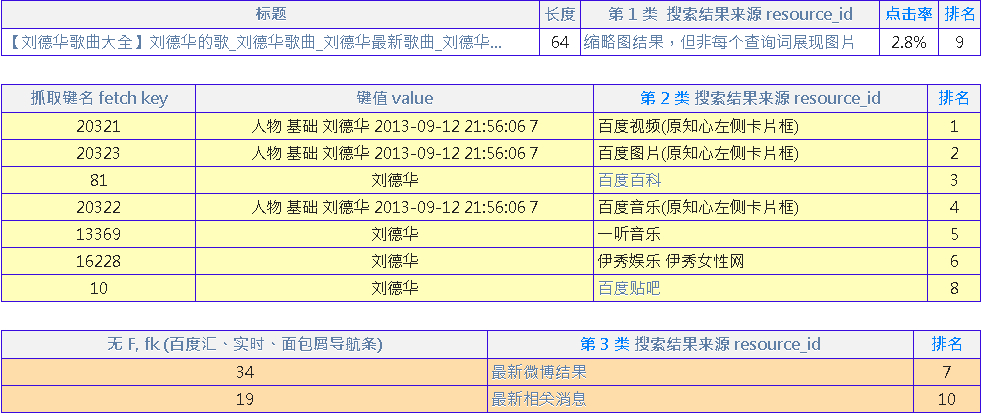Click the 刘德华 value in row 13369

pyautogui.click(x=395, y=234)
